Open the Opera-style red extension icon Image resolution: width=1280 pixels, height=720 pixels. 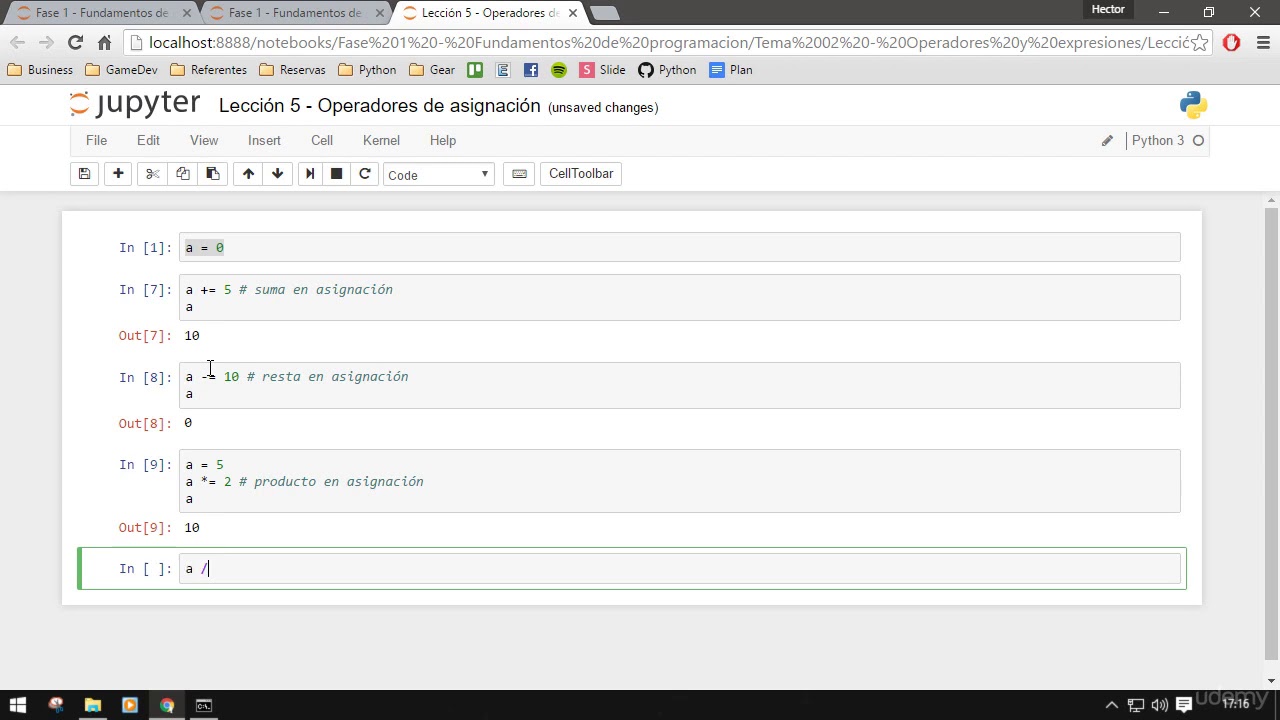[1231, 42]
